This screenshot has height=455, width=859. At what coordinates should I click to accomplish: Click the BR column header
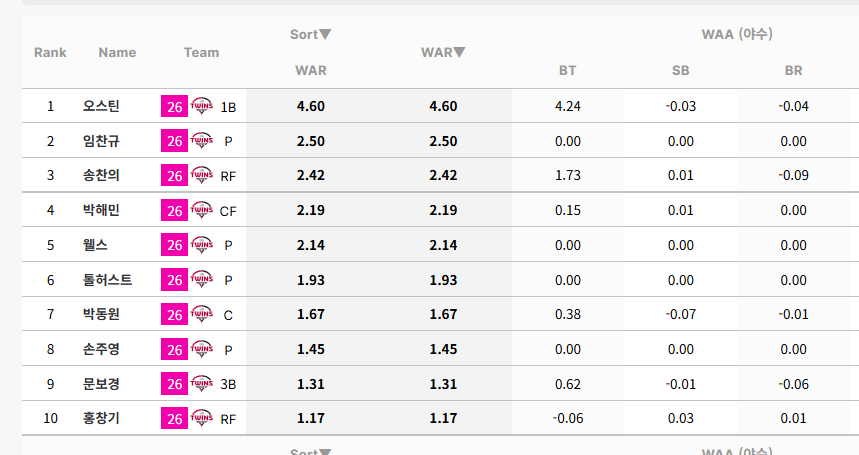(x=793, y=71)
